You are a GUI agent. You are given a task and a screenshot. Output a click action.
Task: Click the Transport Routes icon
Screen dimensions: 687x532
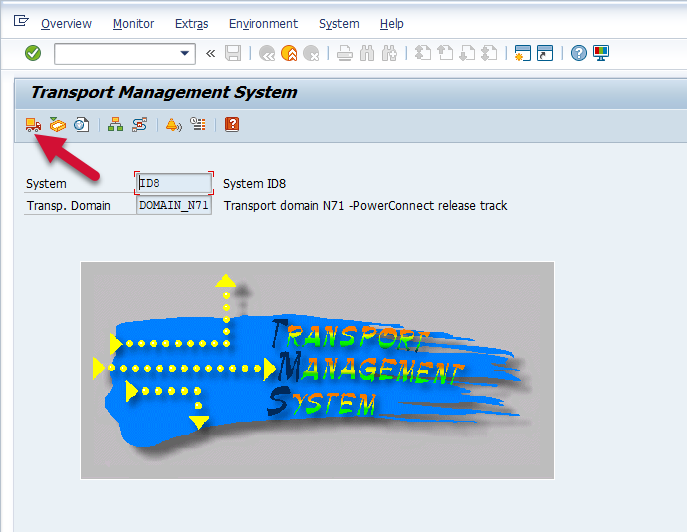click(x=140, y=125)
